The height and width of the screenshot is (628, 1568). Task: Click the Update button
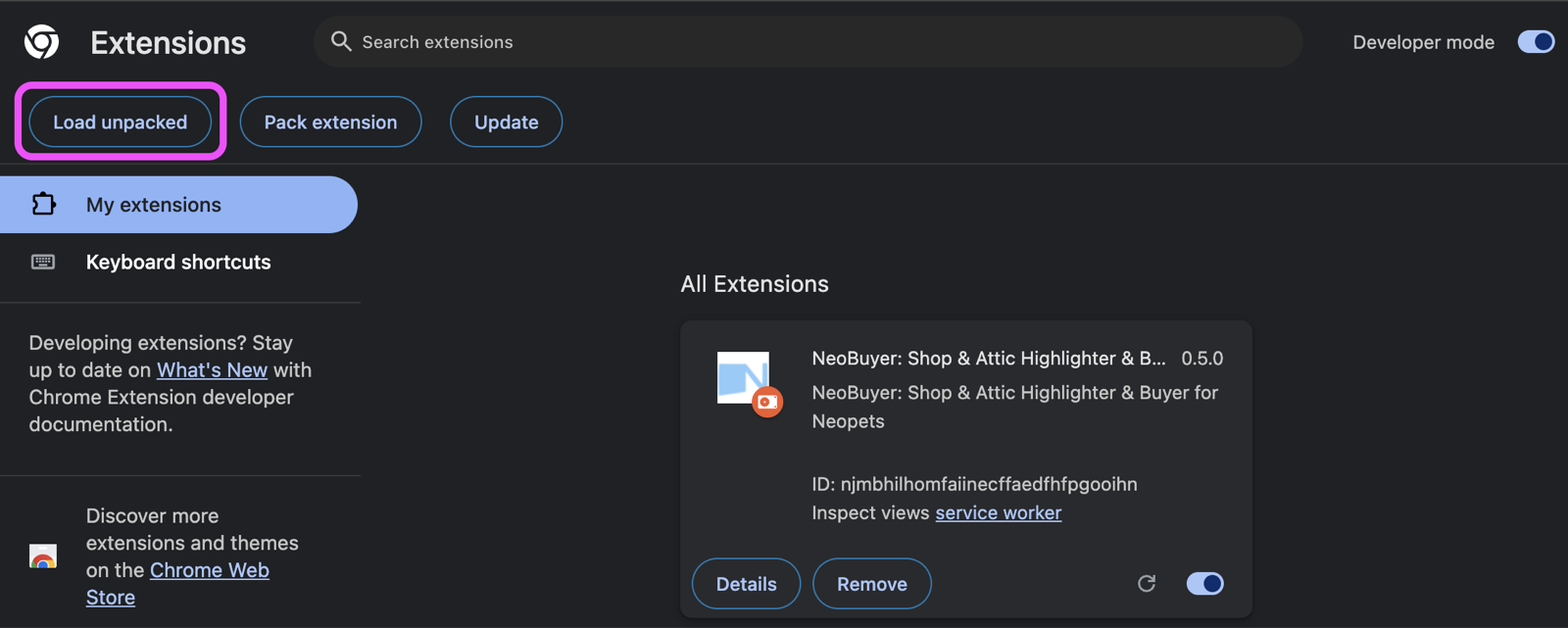click(x=507, y=121)
